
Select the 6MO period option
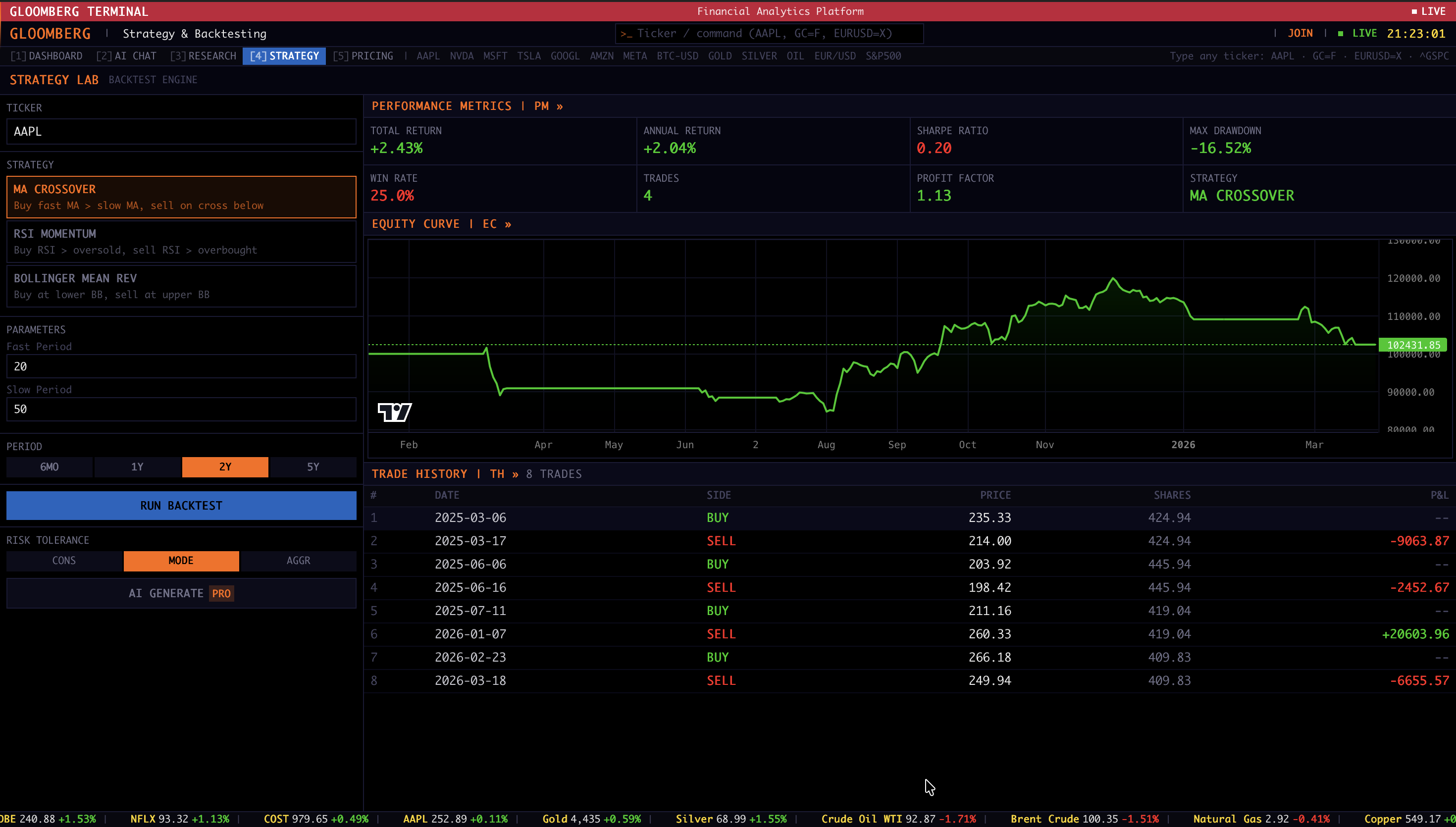(x=50, y=467)
